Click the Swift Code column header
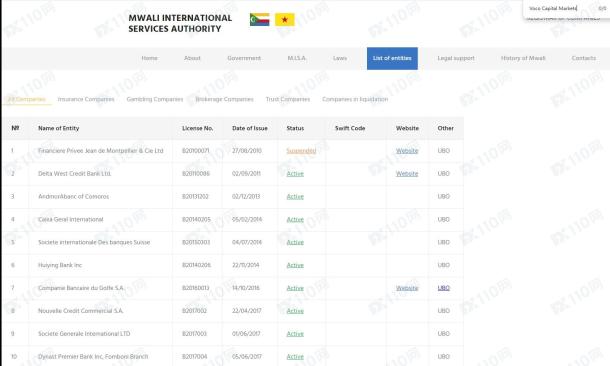Viewport: 610px width, 366px height. click(350, 128)
